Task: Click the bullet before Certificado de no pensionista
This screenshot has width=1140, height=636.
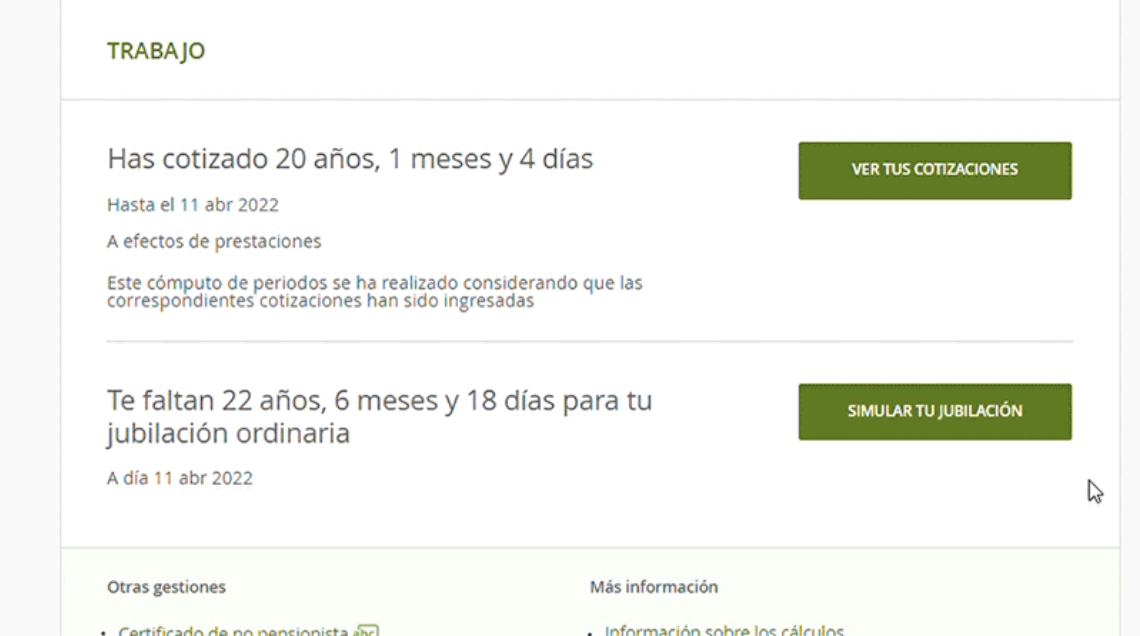Action: click(x=103, y=633)
